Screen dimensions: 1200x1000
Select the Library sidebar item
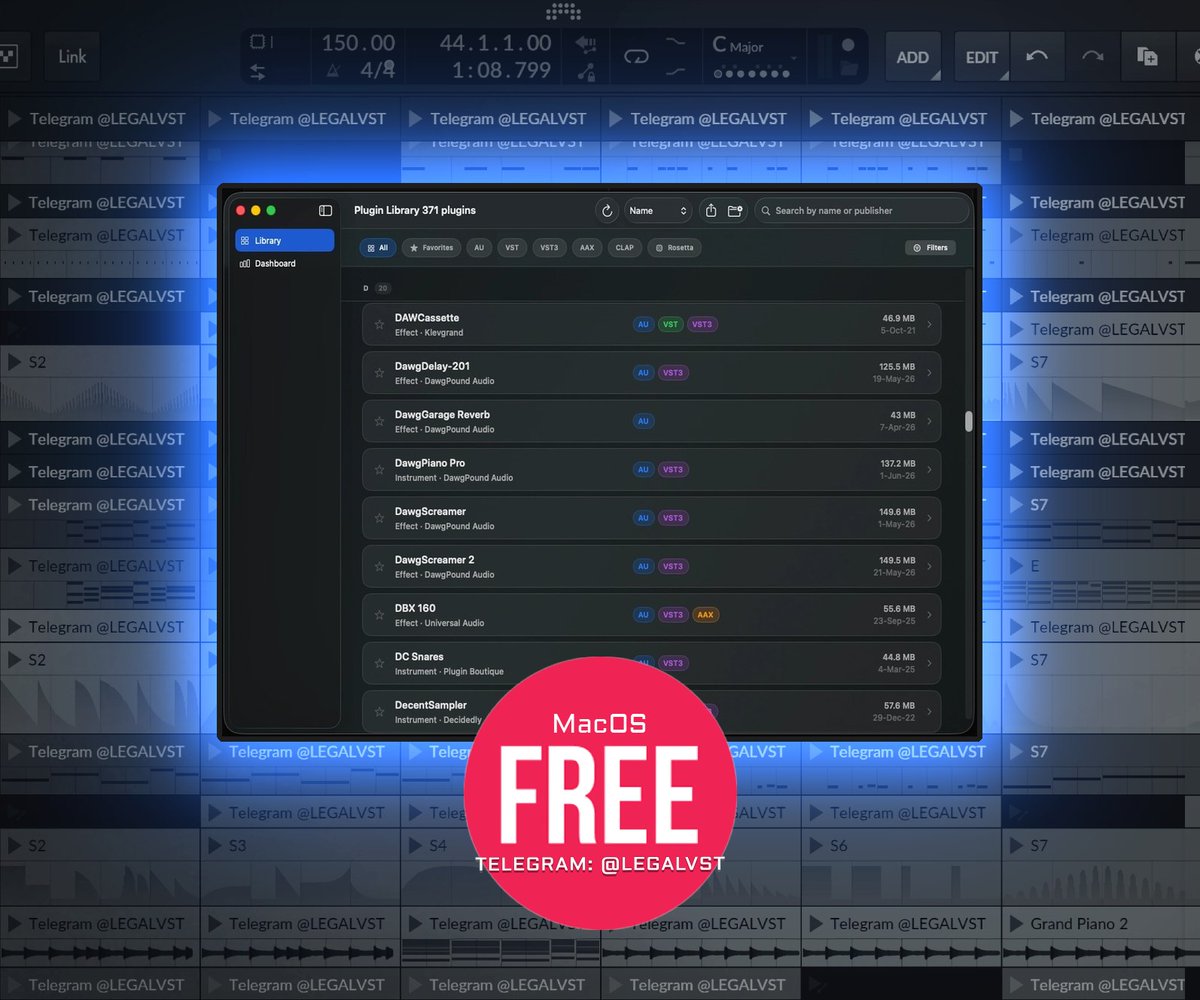tap(285, 241)
